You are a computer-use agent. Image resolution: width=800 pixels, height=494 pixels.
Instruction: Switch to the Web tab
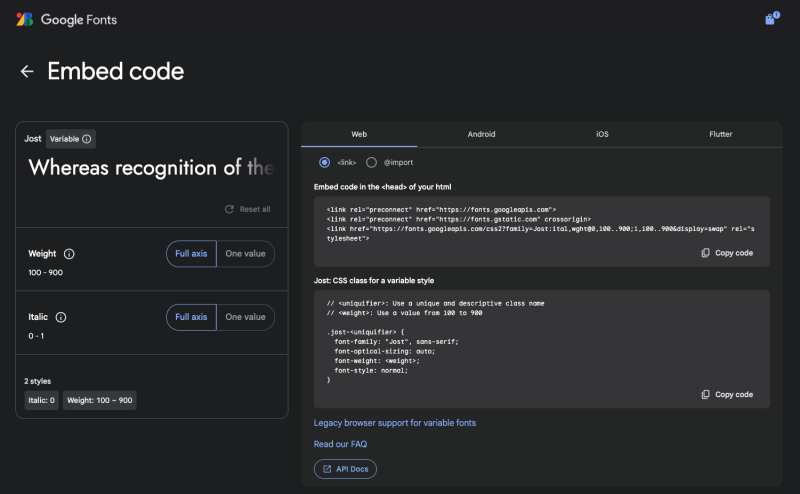(359, 134)
